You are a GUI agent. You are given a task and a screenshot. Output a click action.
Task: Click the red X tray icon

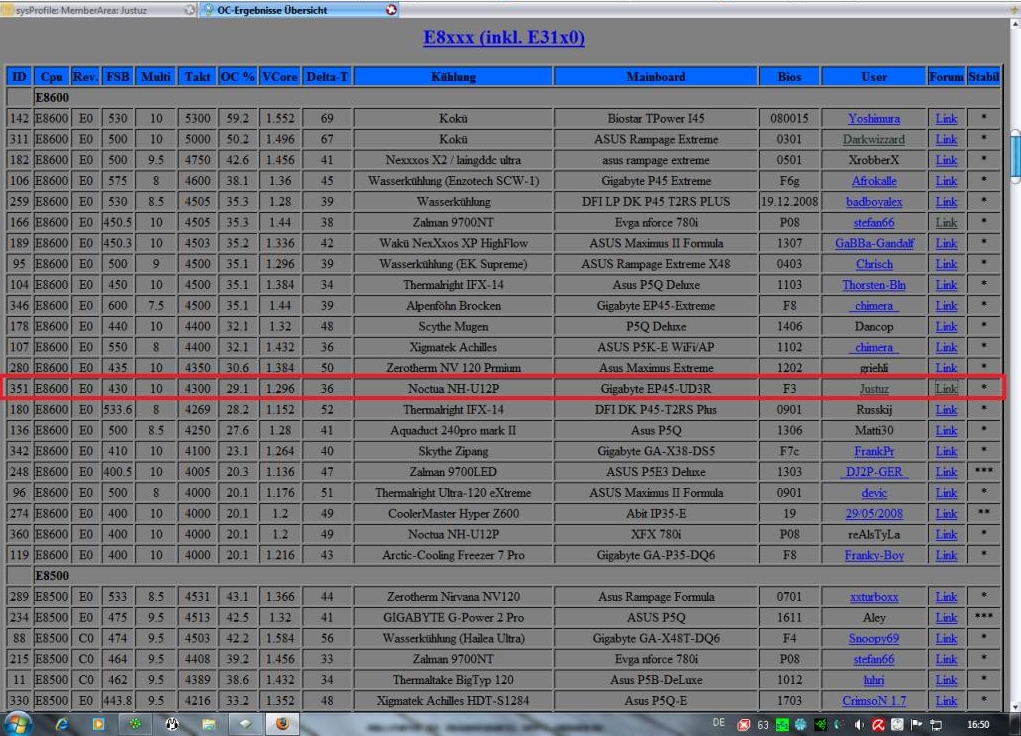tap(743, 725)
